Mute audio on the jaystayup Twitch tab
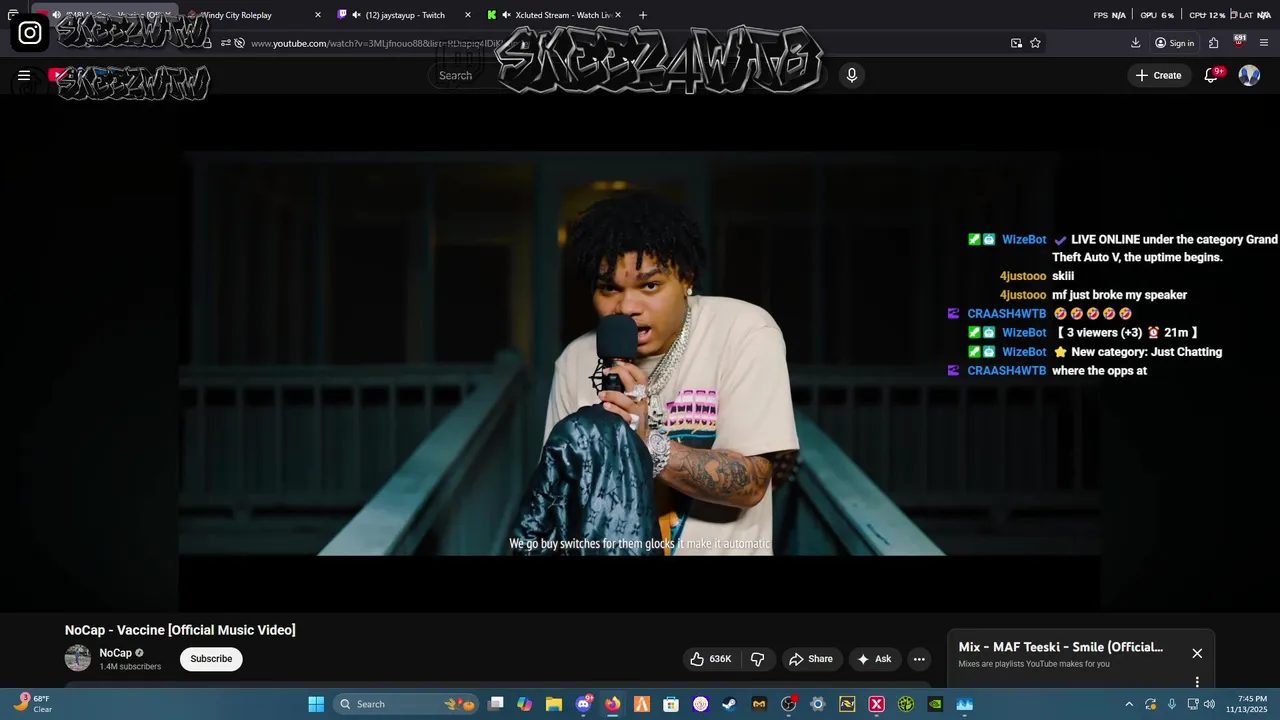1280x720 pixels. tap(356, 15)
